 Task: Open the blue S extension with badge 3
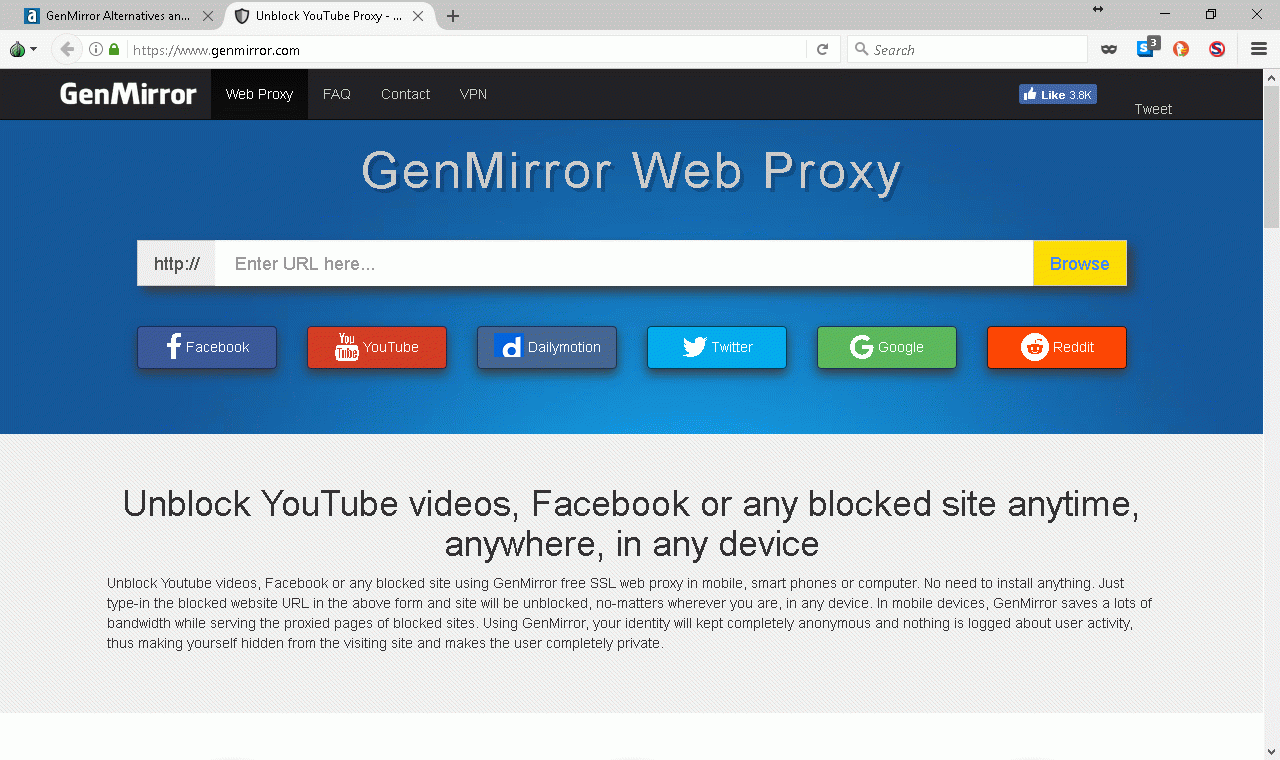pyautogui.click(x=1147, y=48)
